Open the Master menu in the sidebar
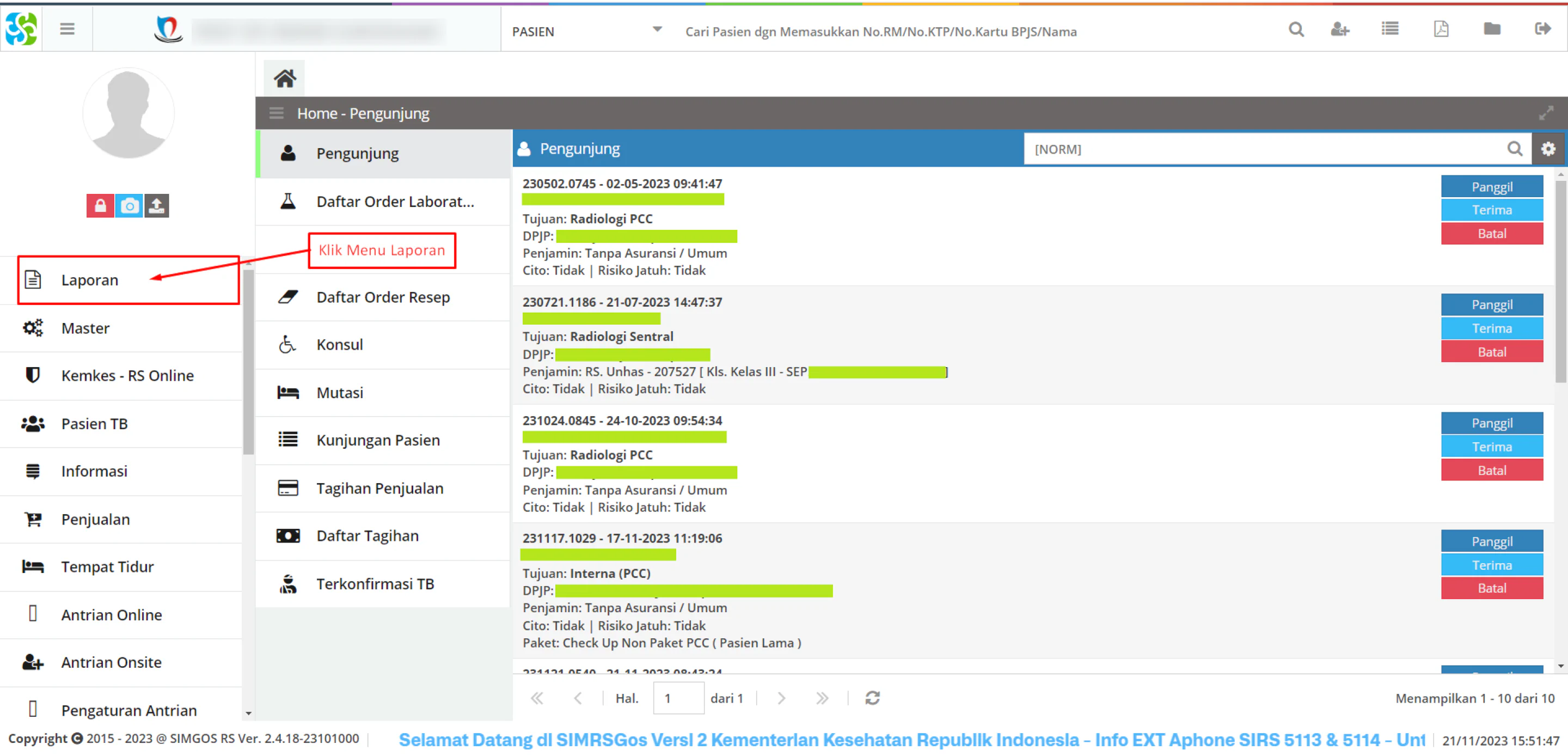The height and width of the screenshot is (756, 1568). [121, 328]
